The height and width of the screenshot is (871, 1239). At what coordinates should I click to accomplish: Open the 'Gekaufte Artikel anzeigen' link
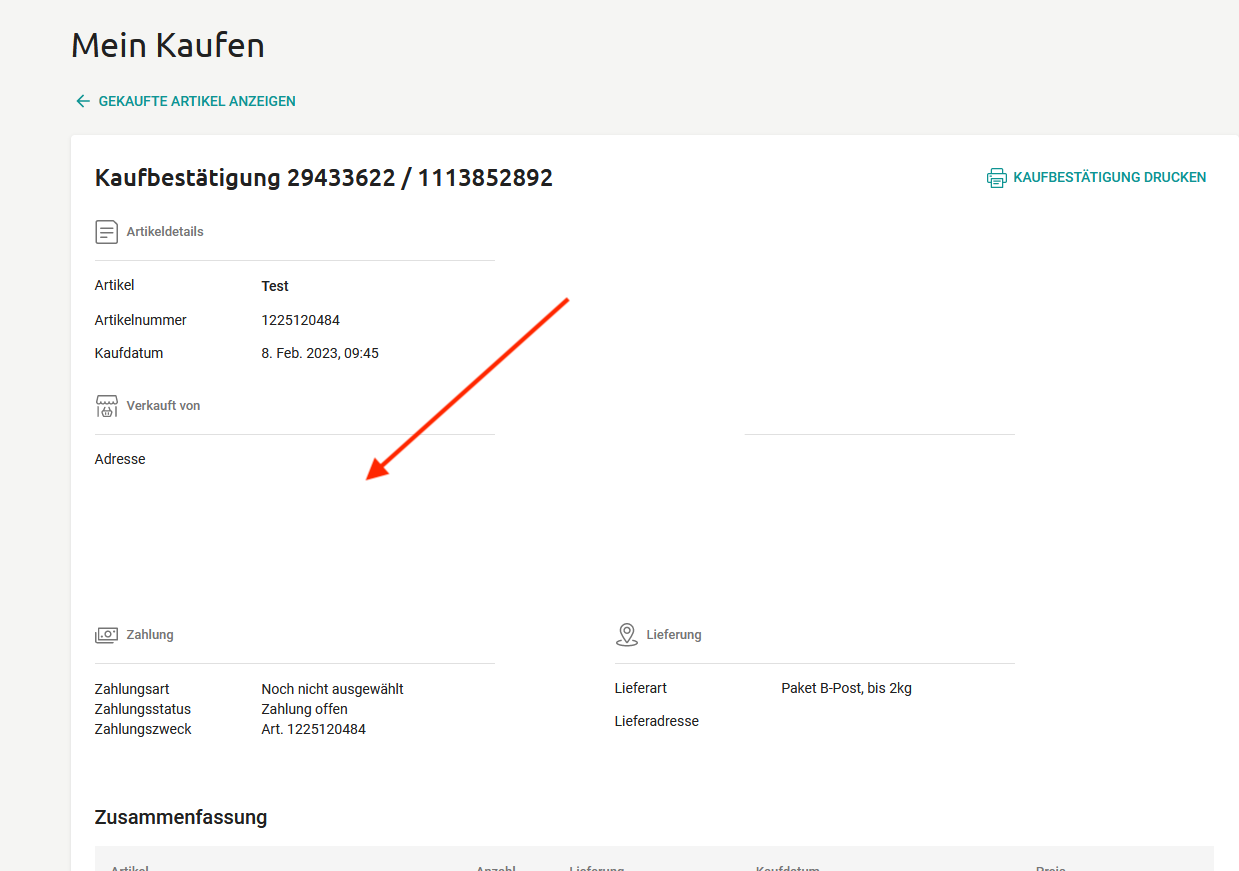point(196,101)
